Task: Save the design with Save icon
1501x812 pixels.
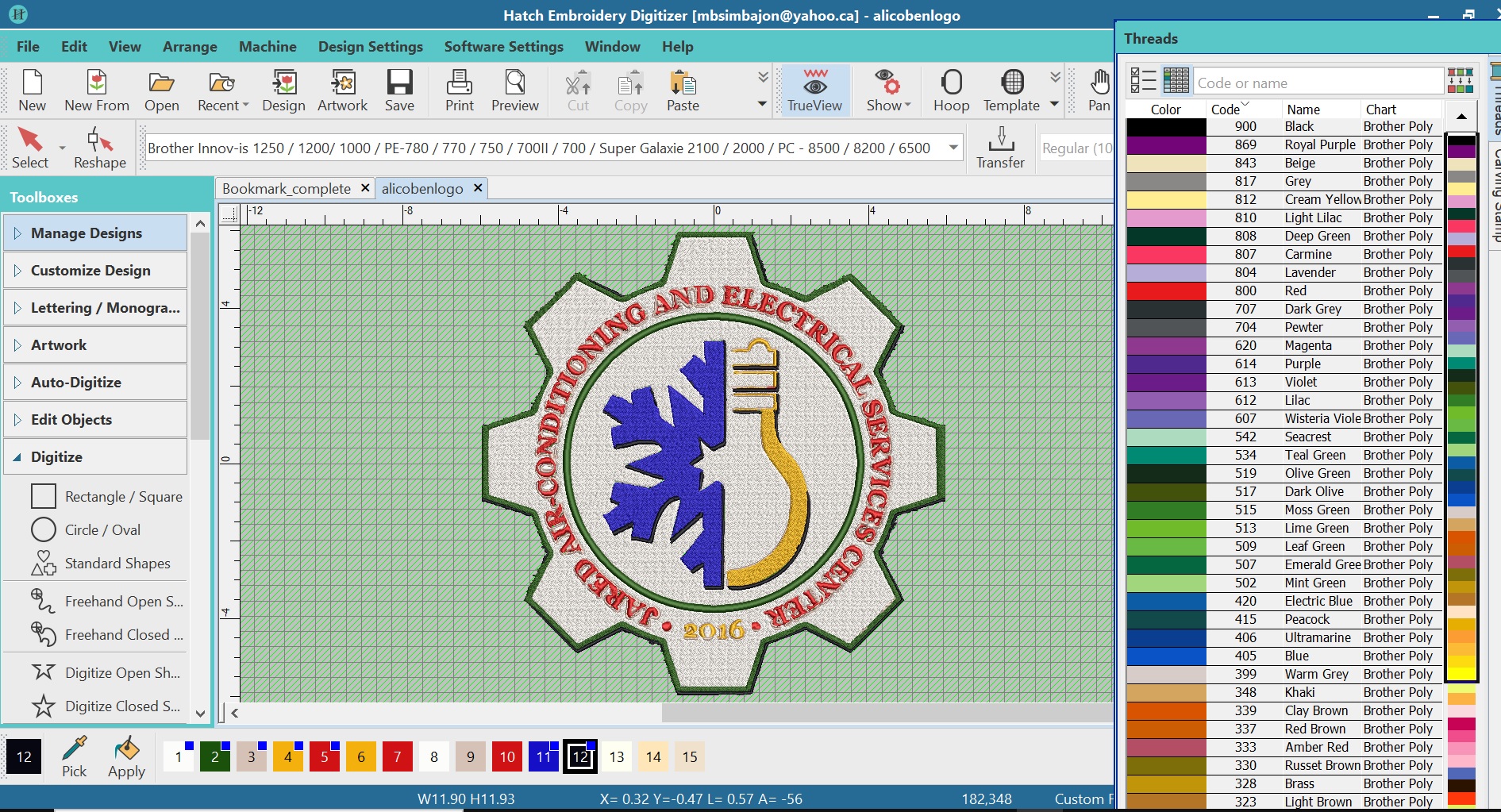Action: point(399,90)
